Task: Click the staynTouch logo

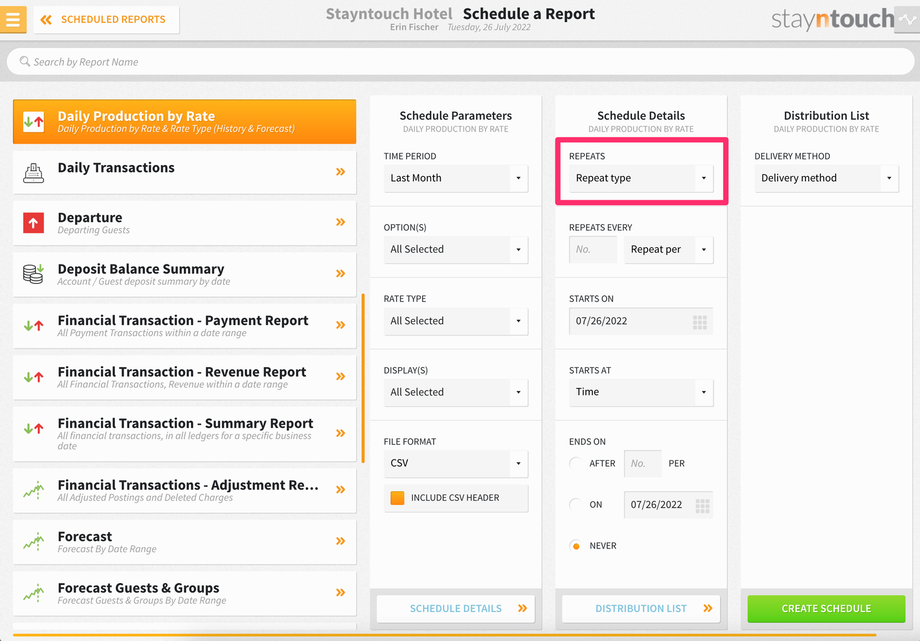Action: 832,19
